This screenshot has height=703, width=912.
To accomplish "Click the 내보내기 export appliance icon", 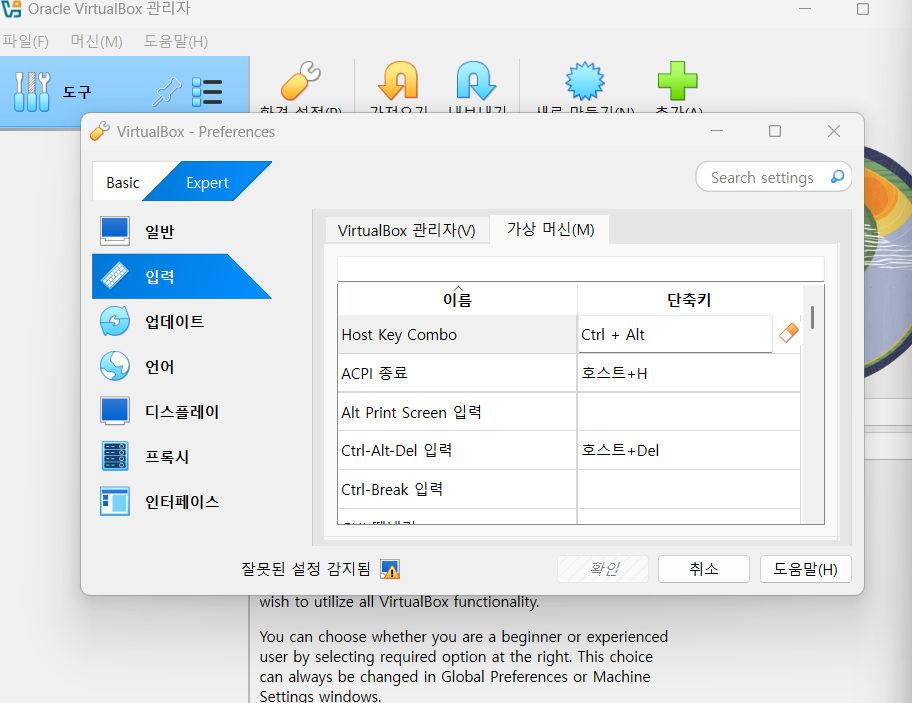I will [x=476, y=81].
